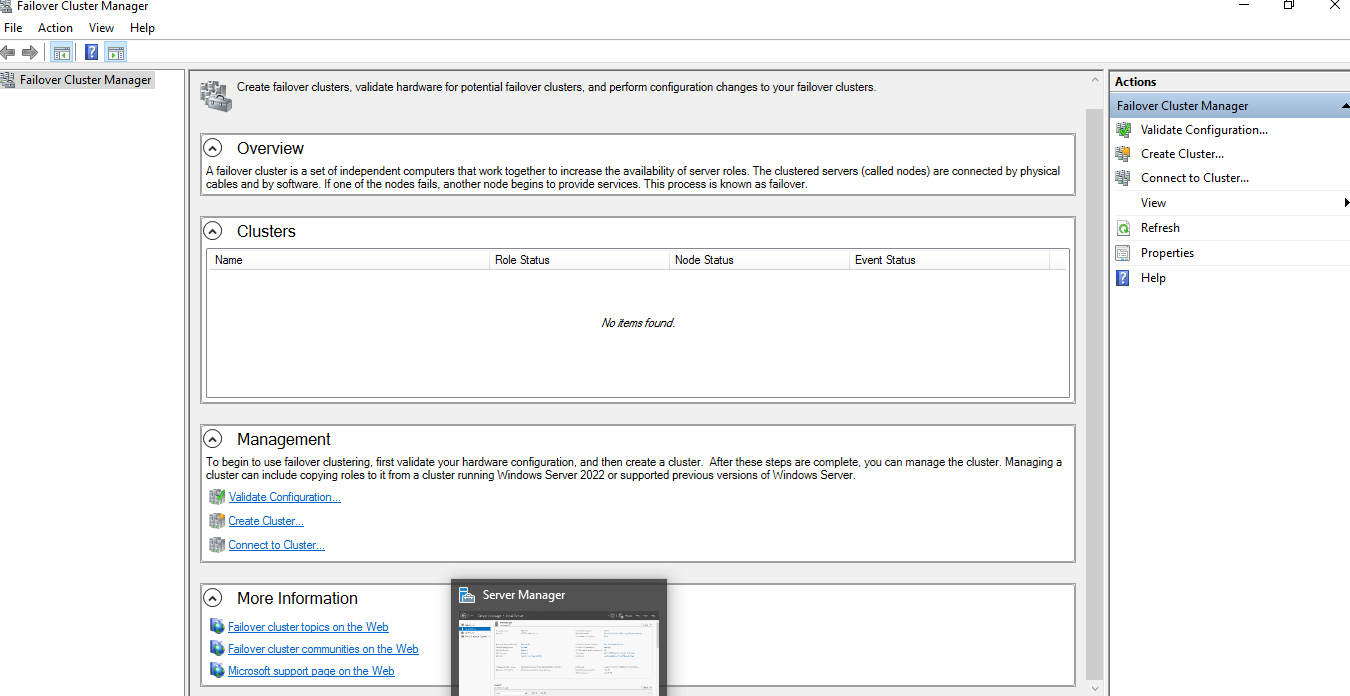Sort clusters by Node Status column header

click(x=760, y=260)
